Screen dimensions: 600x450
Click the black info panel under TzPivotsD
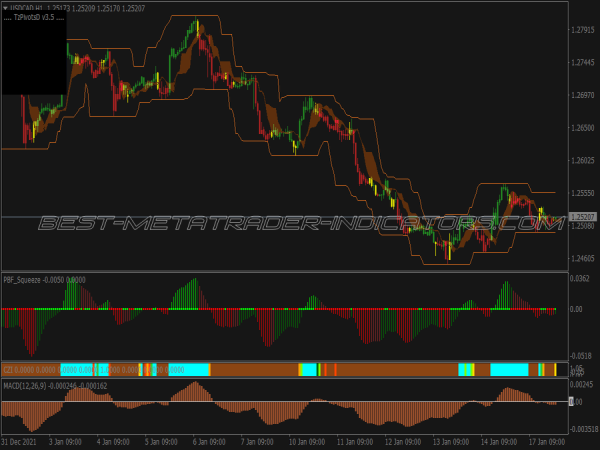pyautogui.click(x=33, y=58)
